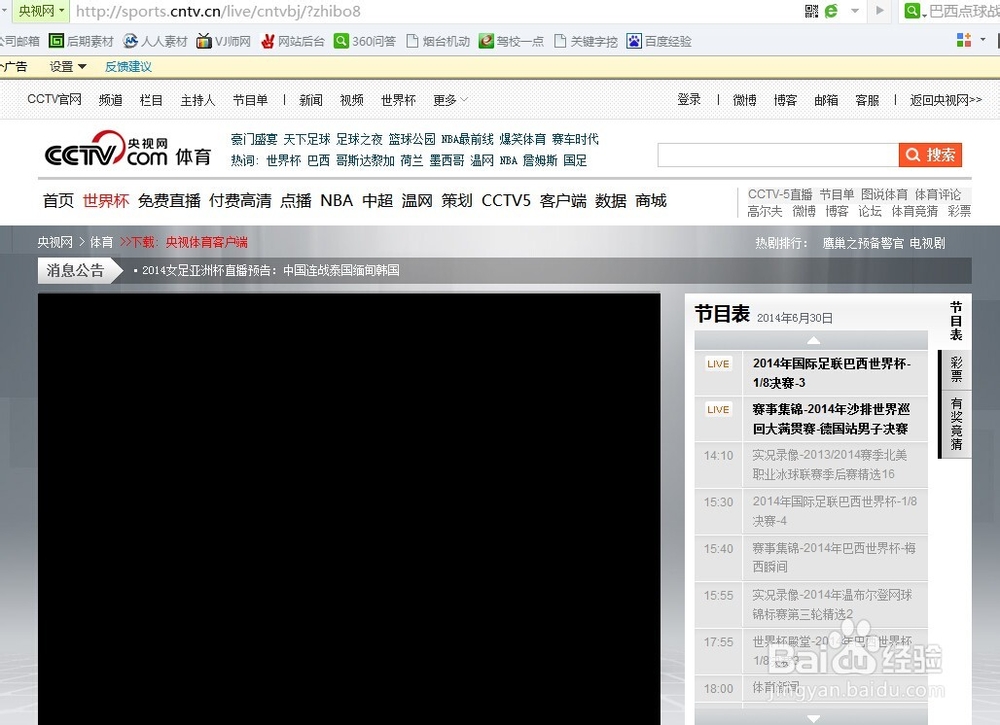Screen dimensions: 1000x725
Task: Click 彩票 quick link beside 体育竞猜
Action: (959, 211)
